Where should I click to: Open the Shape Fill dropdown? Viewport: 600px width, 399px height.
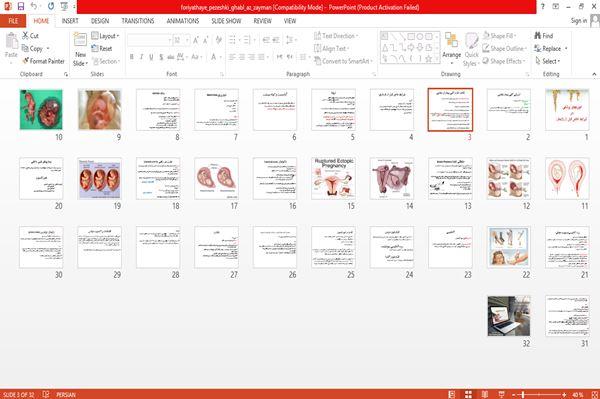[499, 36]
